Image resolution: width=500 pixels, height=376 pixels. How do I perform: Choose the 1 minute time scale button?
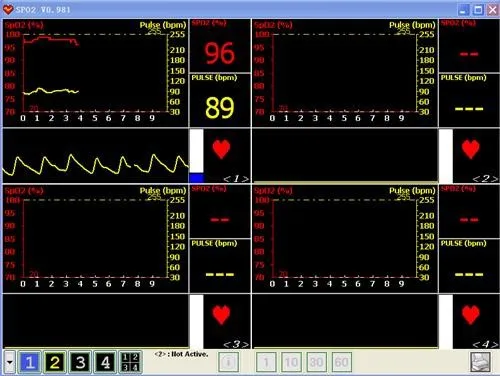coord(266,362)
